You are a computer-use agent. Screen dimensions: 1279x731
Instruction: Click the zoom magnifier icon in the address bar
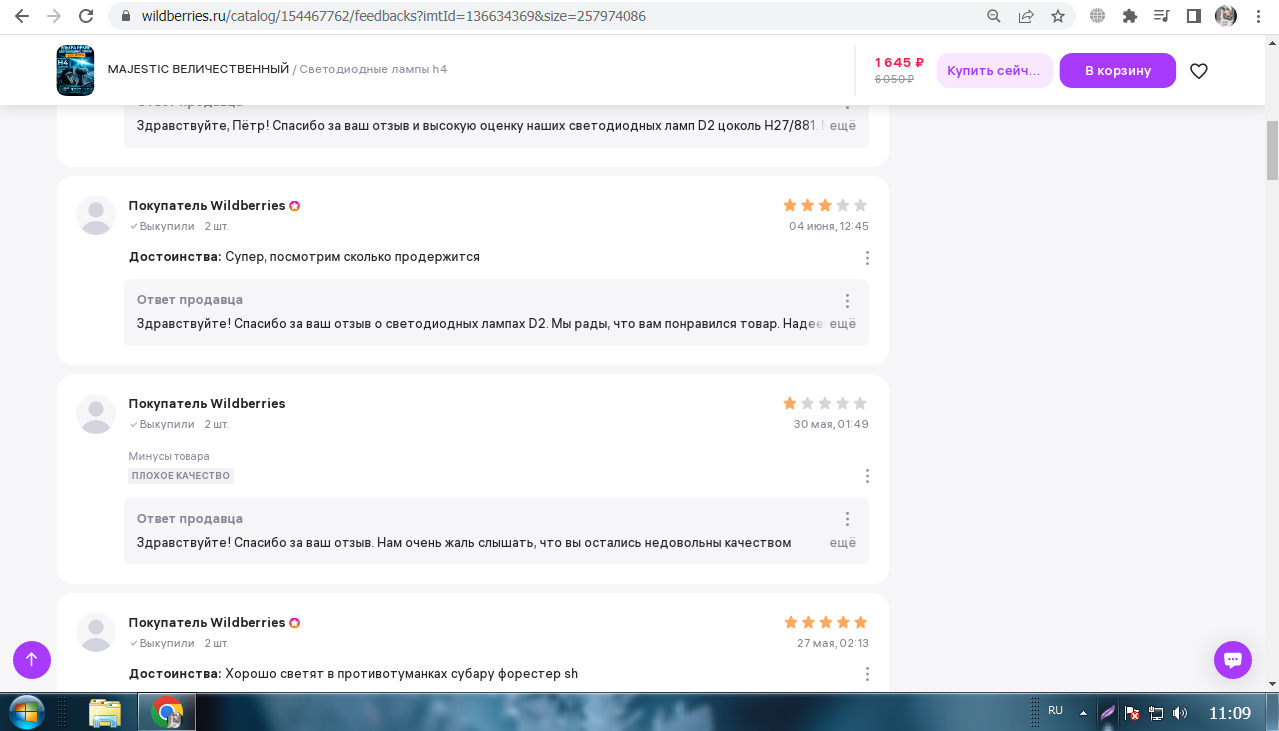(x=994, y=16)
